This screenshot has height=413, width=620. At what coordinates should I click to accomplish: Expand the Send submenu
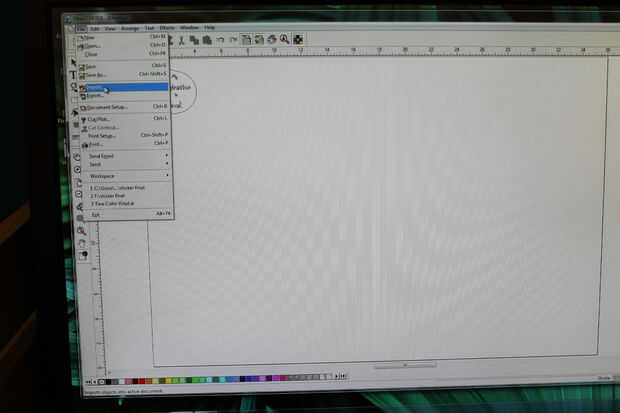(x=126, y=164)
